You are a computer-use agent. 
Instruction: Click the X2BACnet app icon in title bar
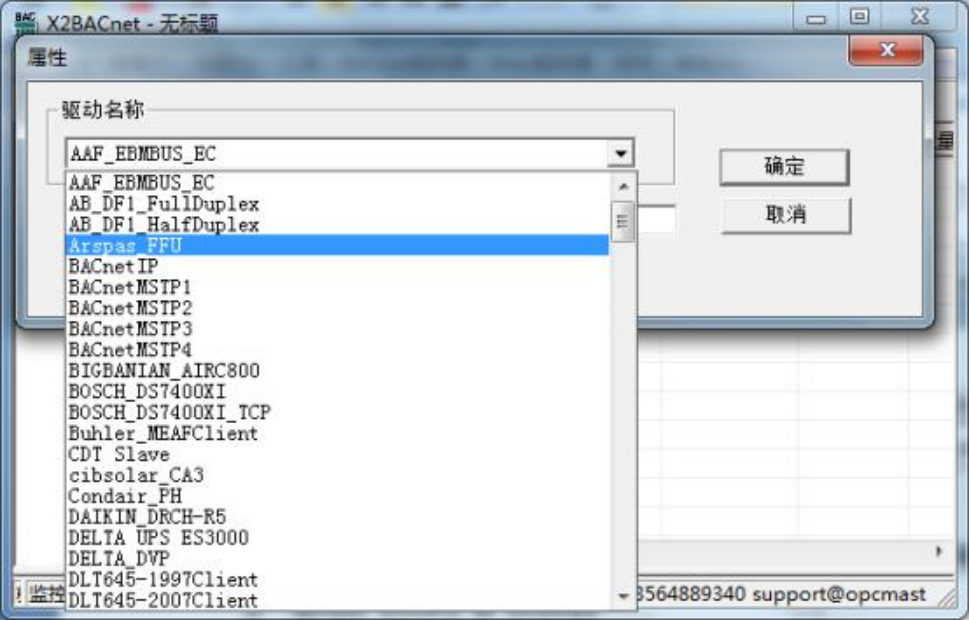[x=25, y=22]
